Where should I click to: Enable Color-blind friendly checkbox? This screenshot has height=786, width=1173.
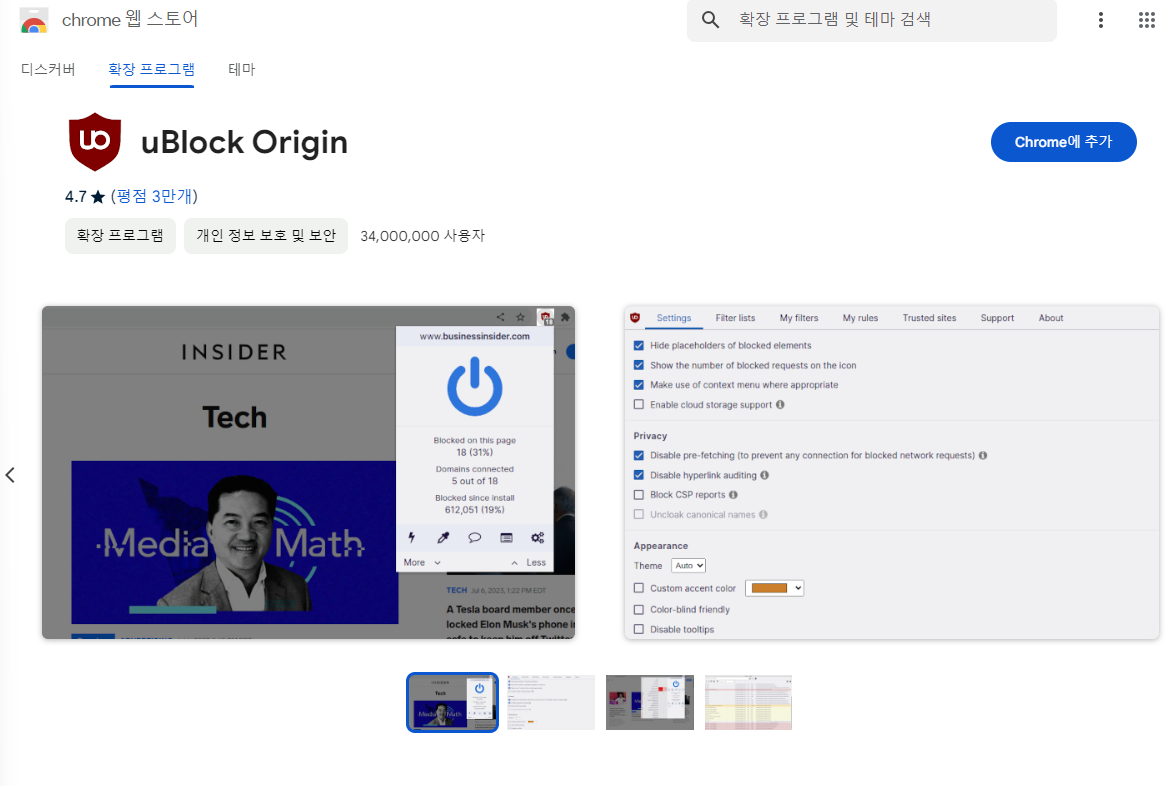pyautogui.click(x=639, y=610)
